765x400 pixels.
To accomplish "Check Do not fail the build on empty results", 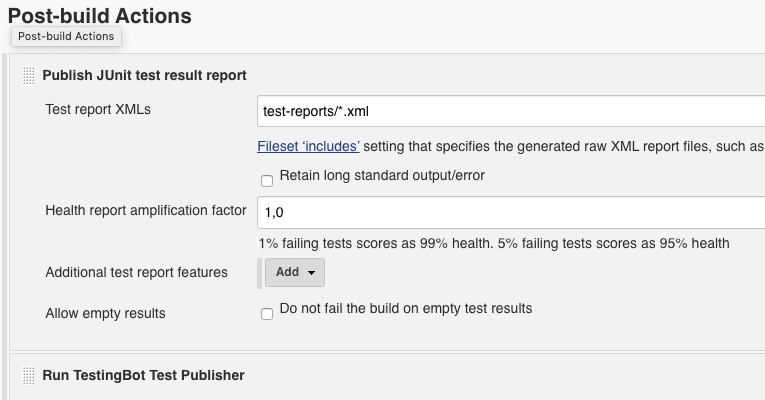I will (267, 314).
